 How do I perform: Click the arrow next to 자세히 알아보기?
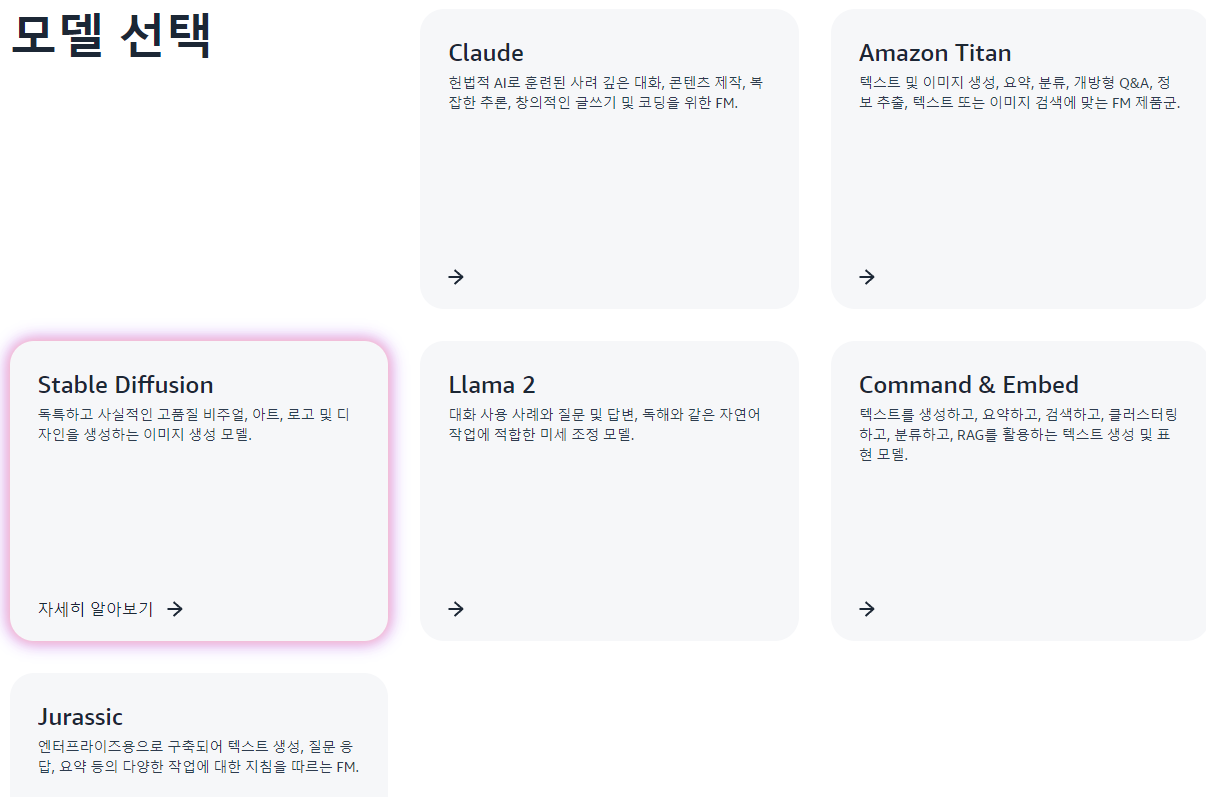coord(176,608)
